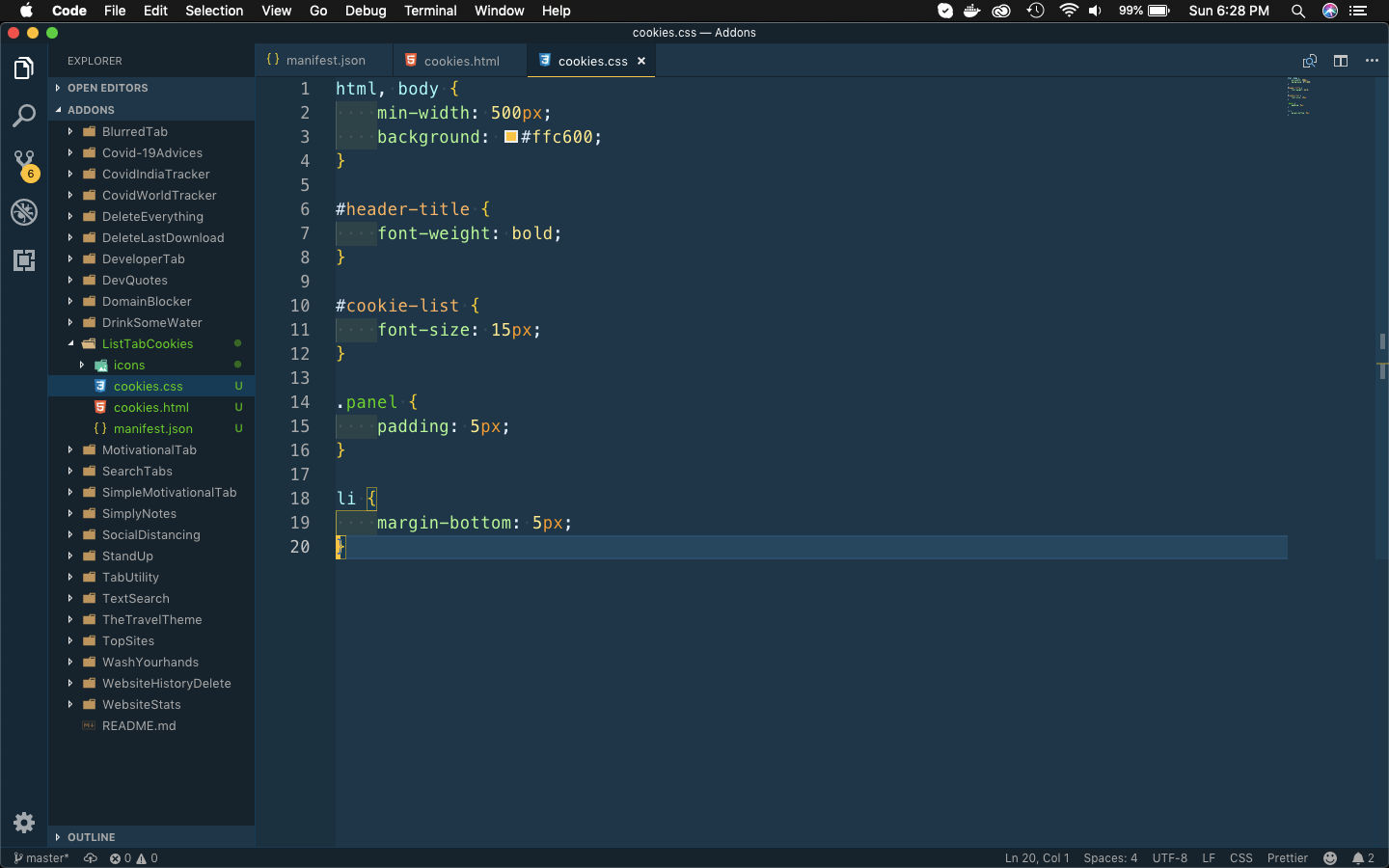
Task: Click the master branch indicator in status bar
Action: point(41,858)
